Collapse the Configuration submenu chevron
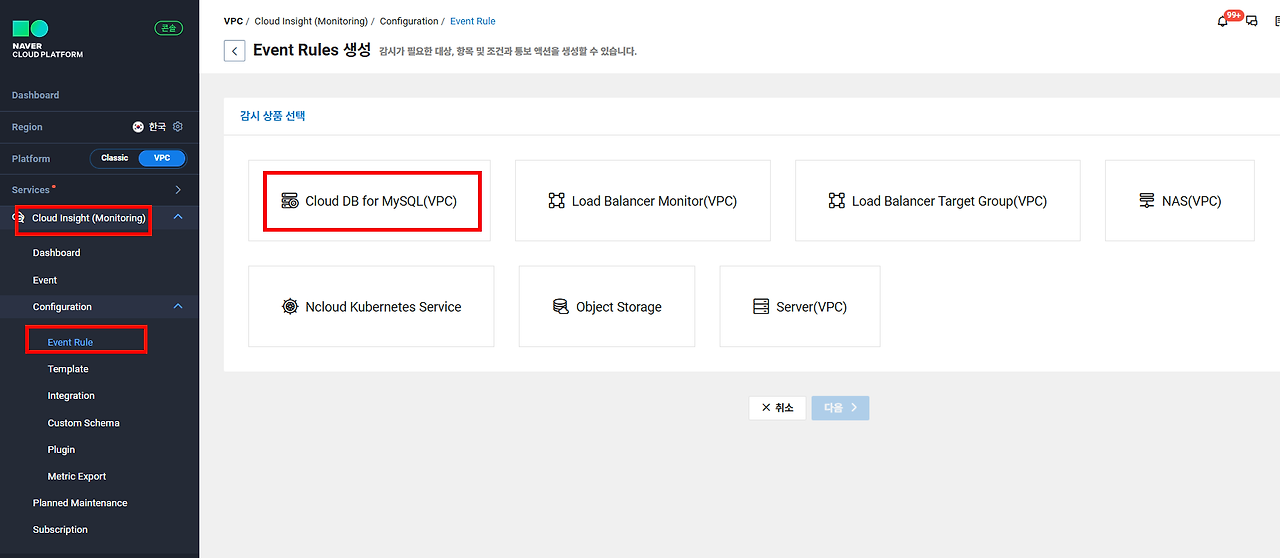 pos(178,307)
